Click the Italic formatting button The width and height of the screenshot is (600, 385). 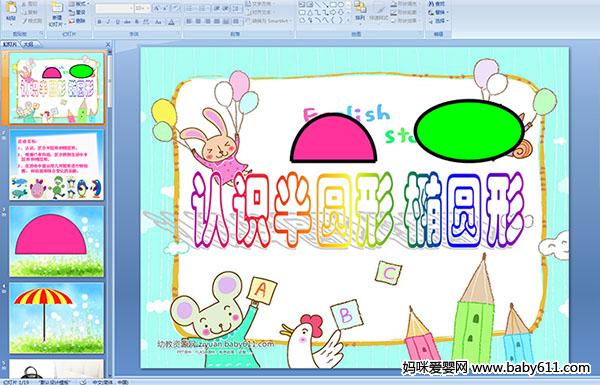108,22
